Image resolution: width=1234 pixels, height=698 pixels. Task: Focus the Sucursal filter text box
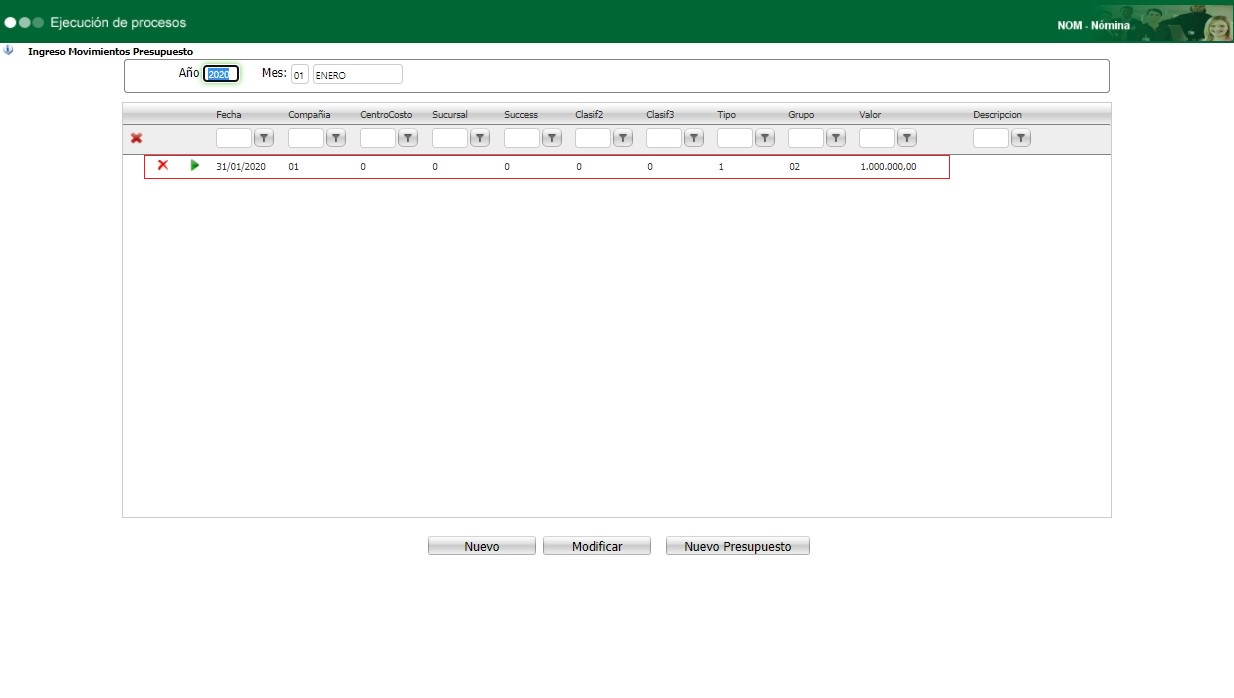coord(450,138)
